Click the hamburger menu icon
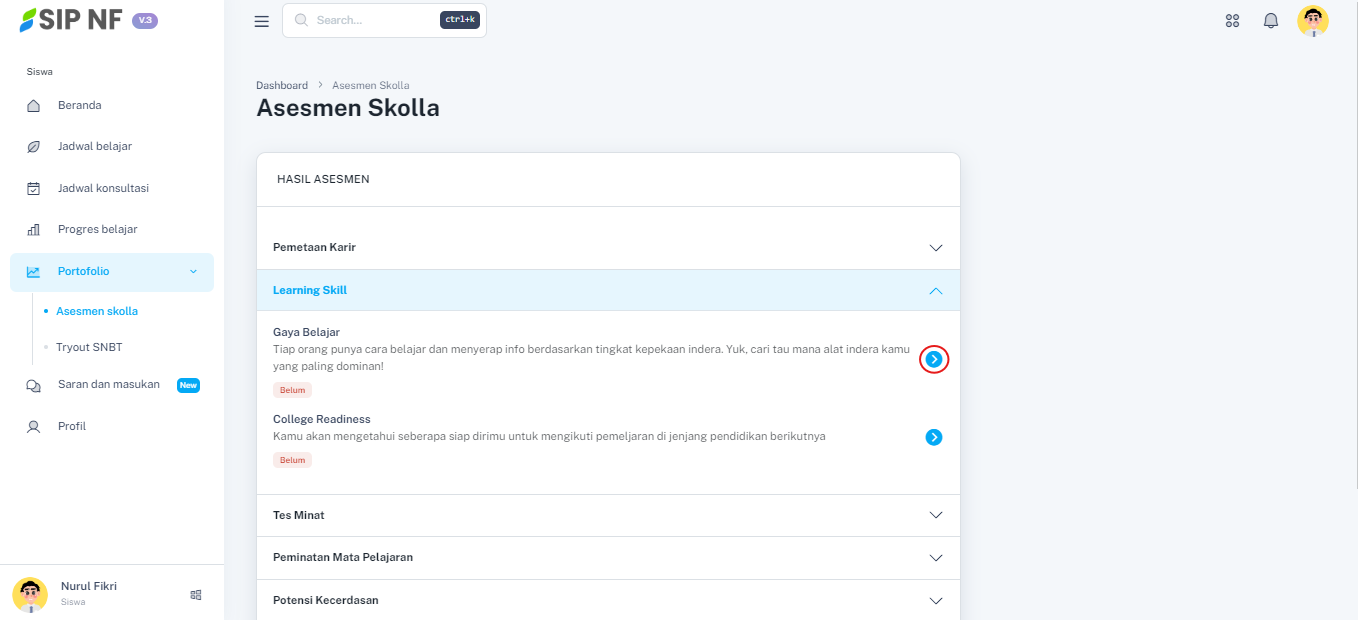The width and height of the screenshot is (1358, 620). pos(262,21)
